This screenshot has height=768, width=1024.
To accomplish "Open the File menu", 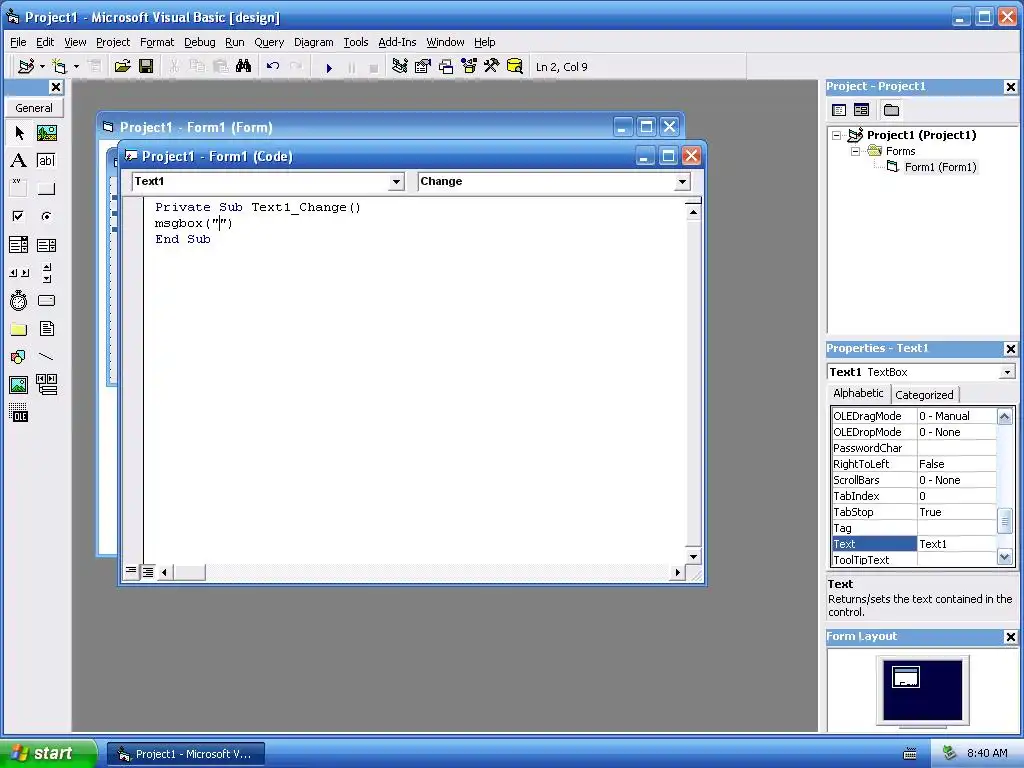I will [18, 42].
